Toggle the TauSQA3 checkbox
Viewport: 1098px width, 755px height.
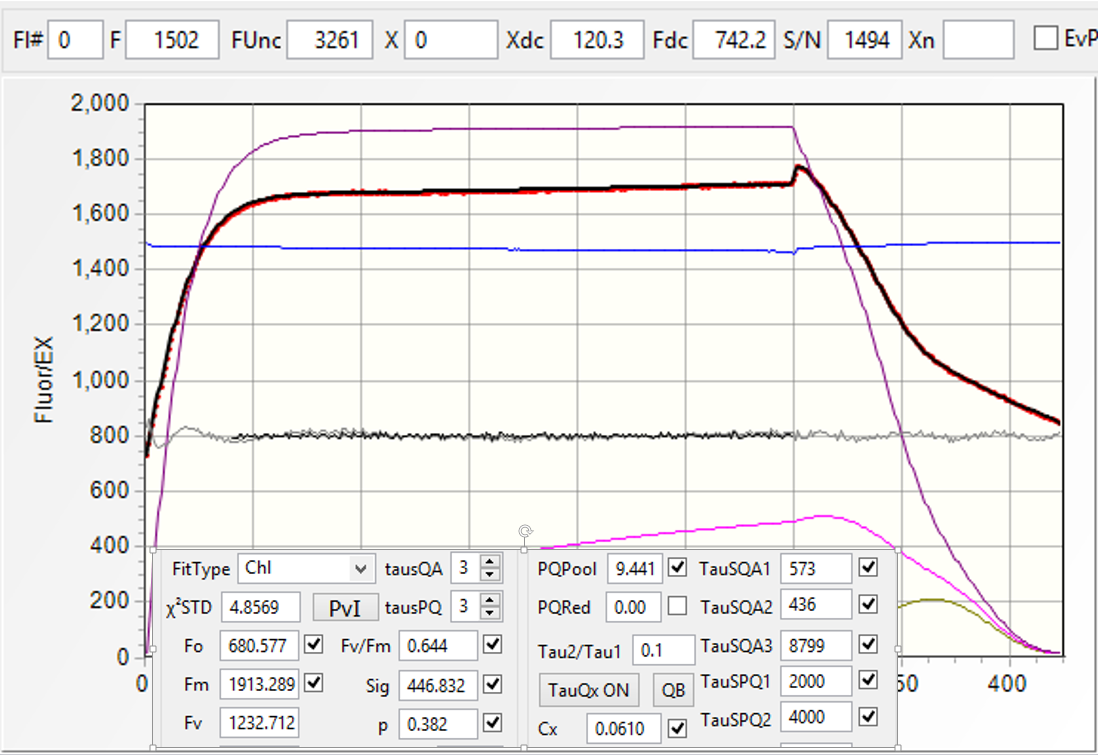coord(867,645)
